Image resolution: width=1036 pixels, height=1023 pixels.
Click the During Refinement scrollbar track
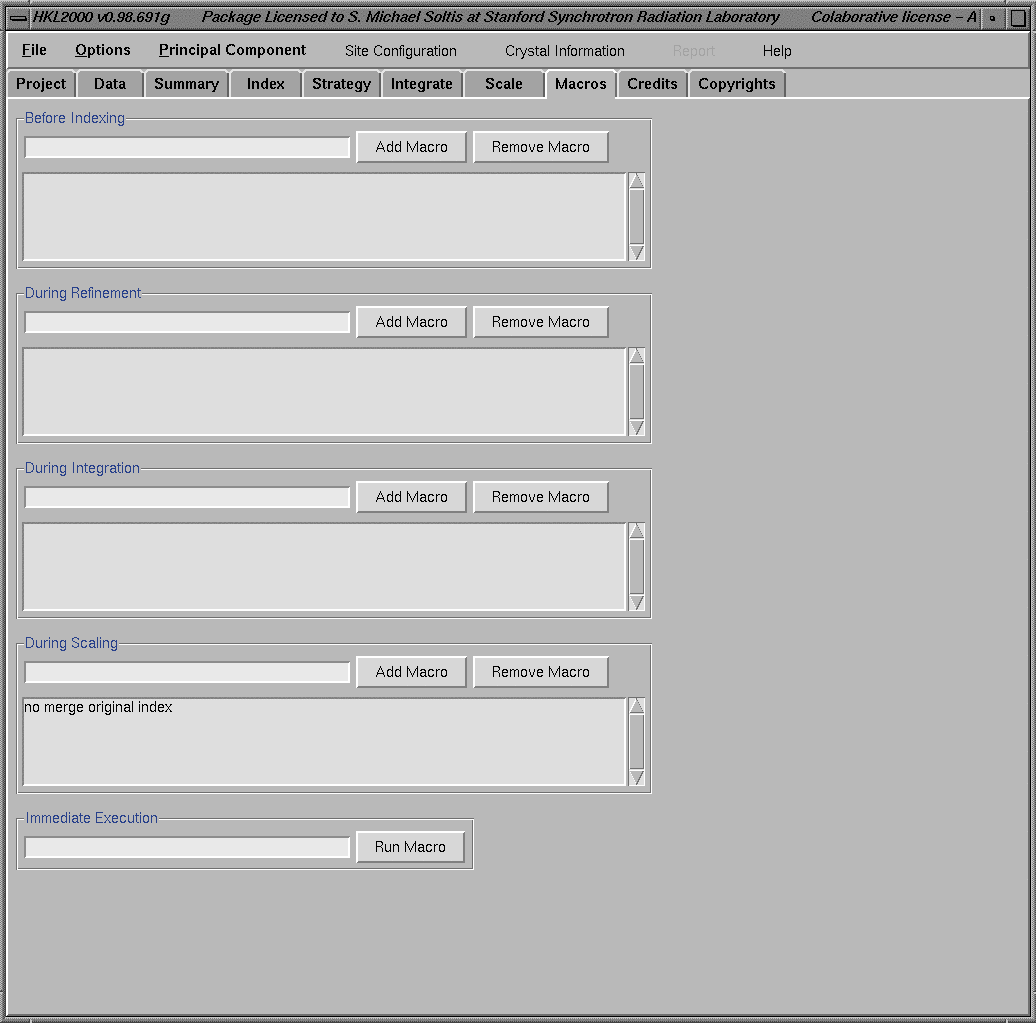[x=636, y=392]
